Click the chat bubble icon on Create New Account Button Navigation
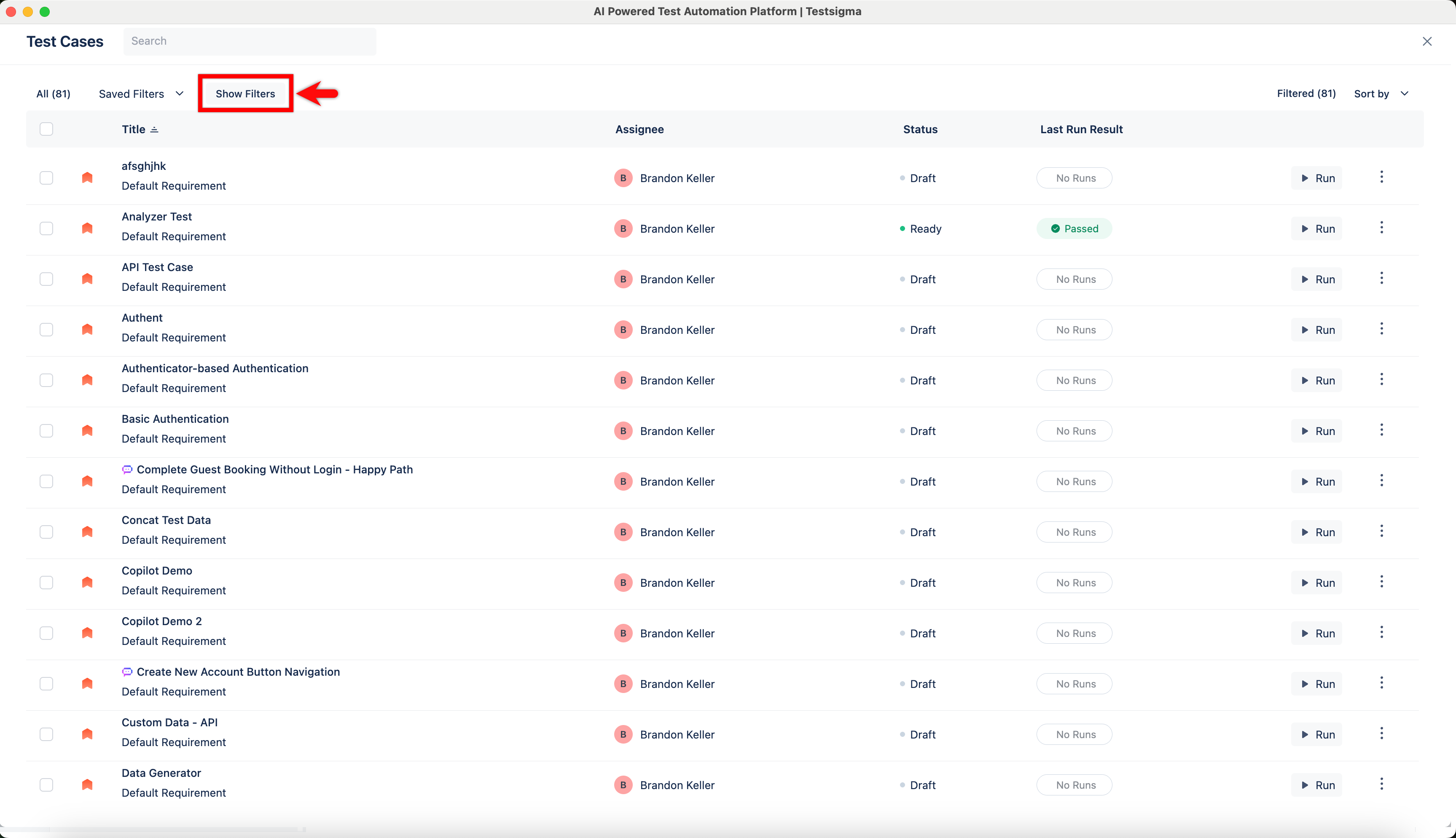The width and height of the screenshot is (1456, 838). [x=126, y=671]
